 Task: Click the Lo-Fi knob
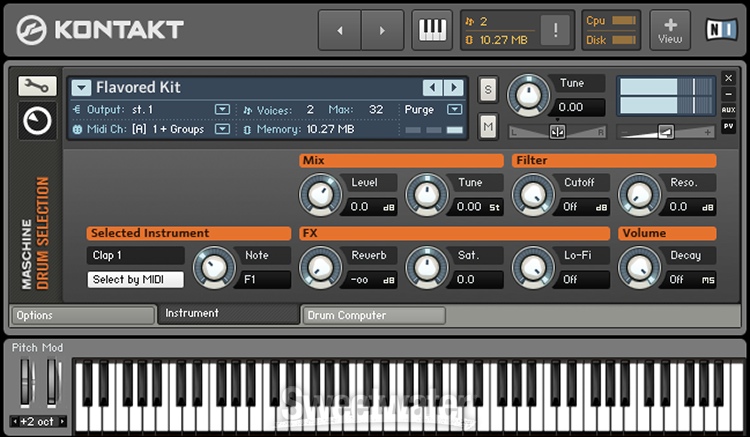[x=533, y=268]
